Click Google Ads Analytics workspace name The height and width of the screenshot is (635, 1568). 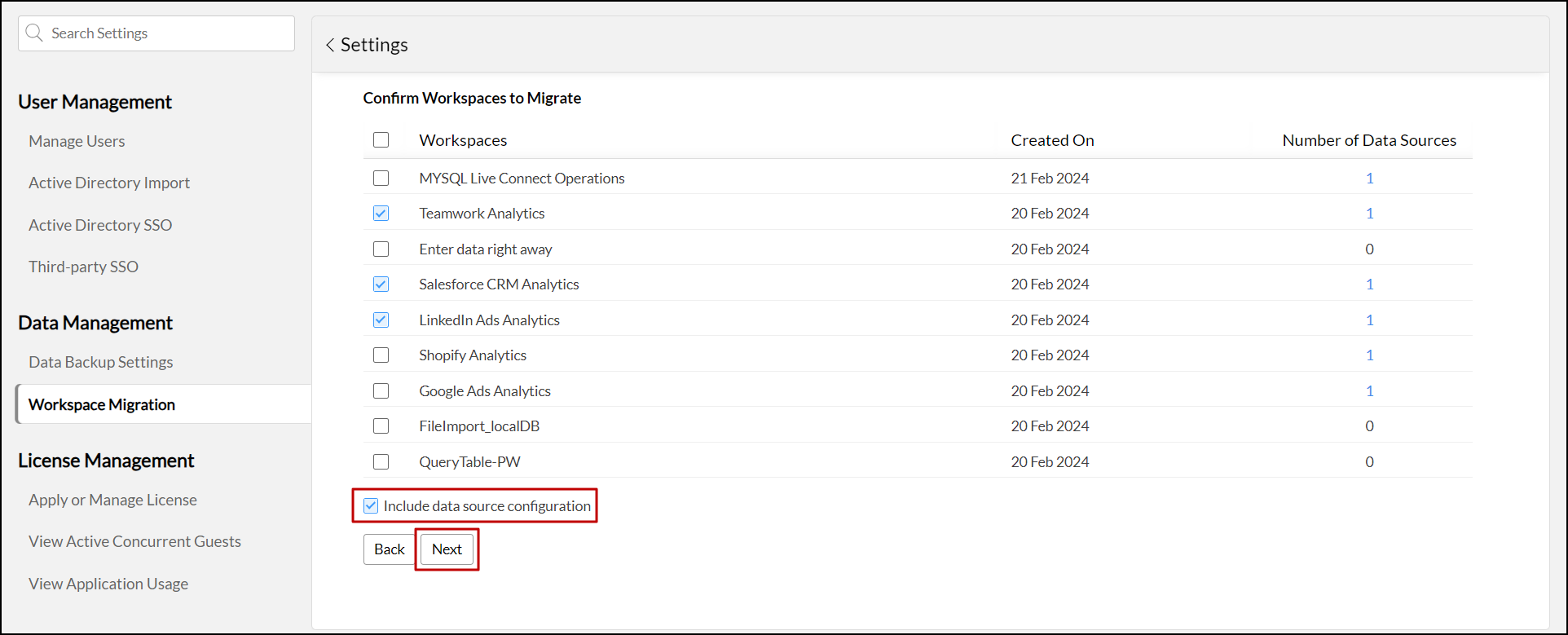(x=485, y=390)
